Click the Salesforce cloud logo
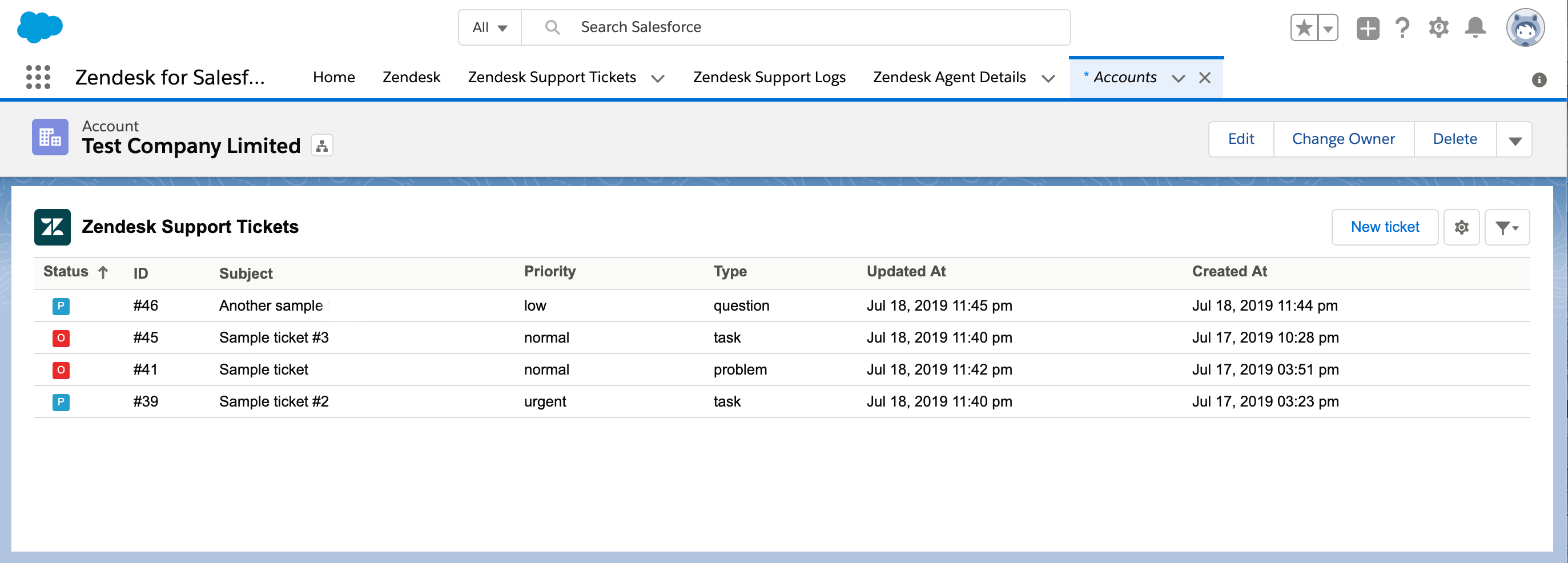The width and height of the screenshot is (1568, 563). coord(39,27)
